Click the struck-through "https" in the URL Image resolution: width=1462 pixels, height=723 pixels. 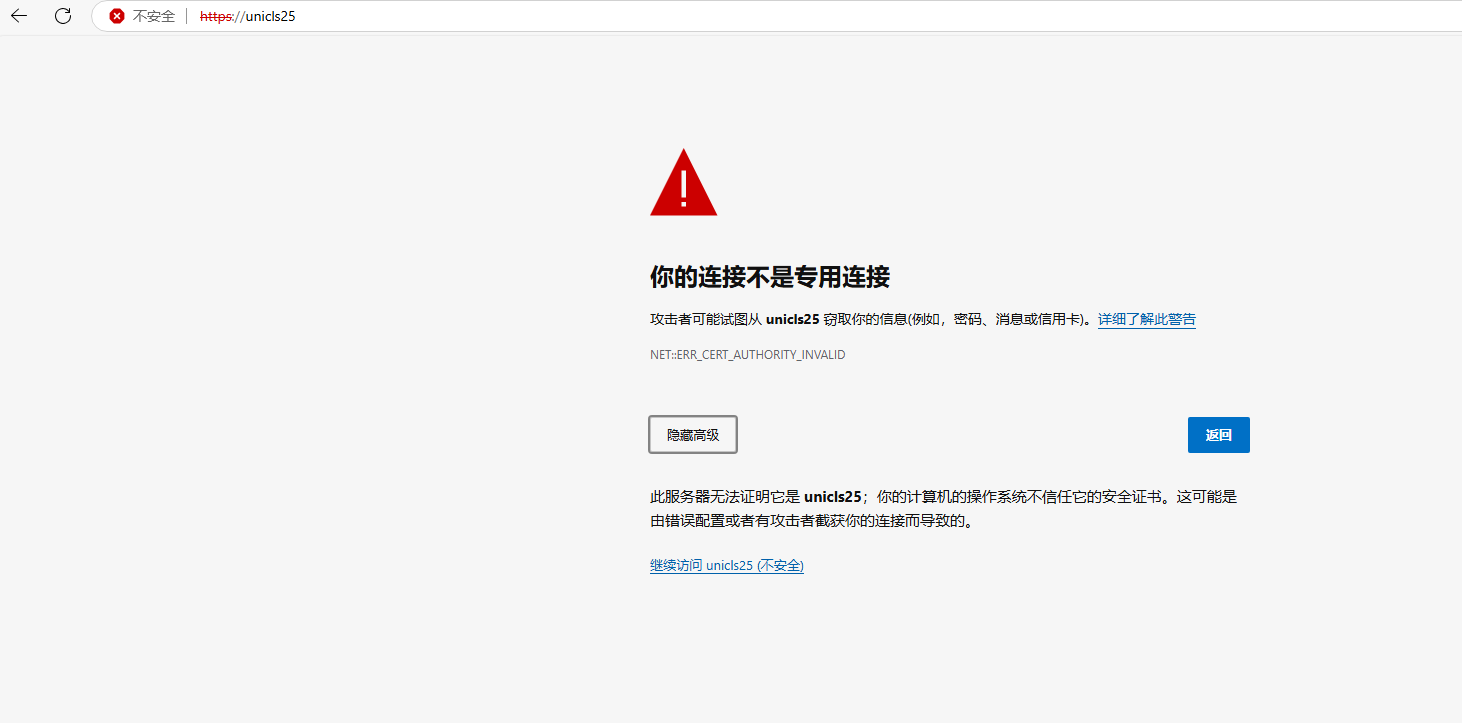click(x=214, y=16)
